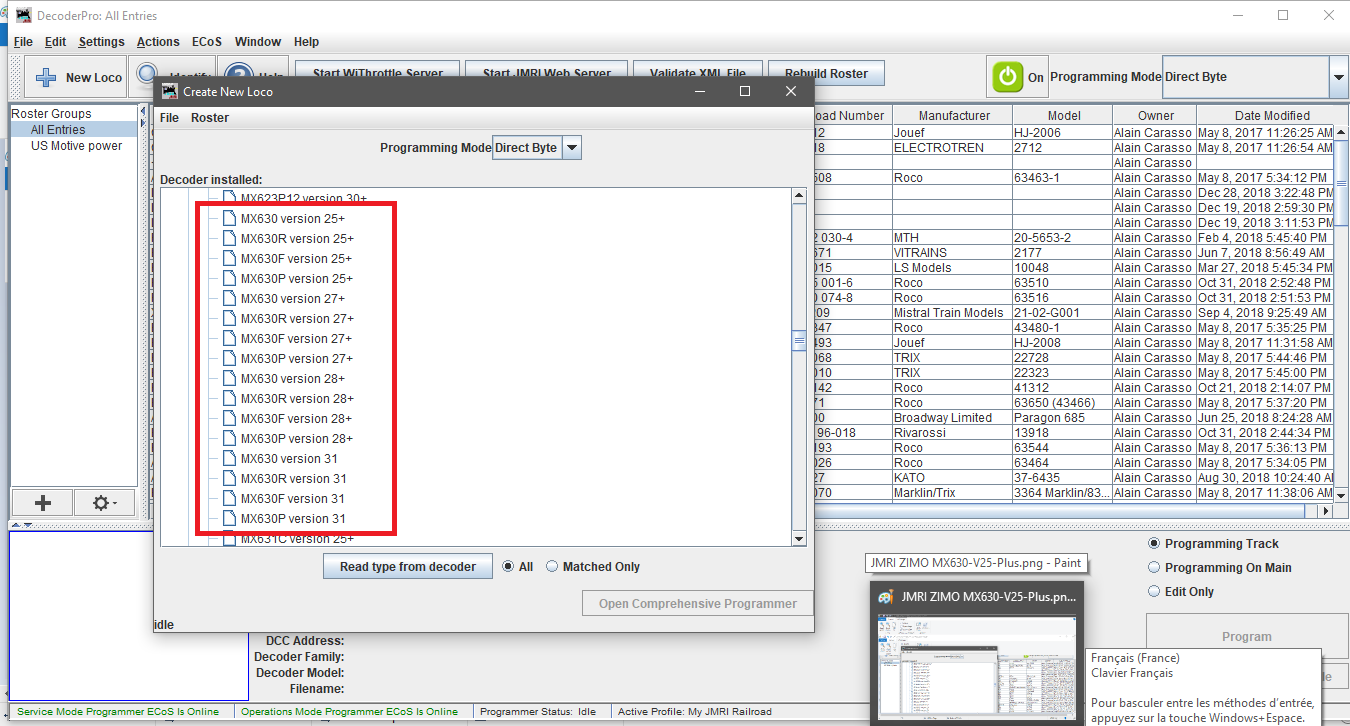Click the Model column header
The width and height of the screenshot is (1350, 726).
pos(1063,116)
